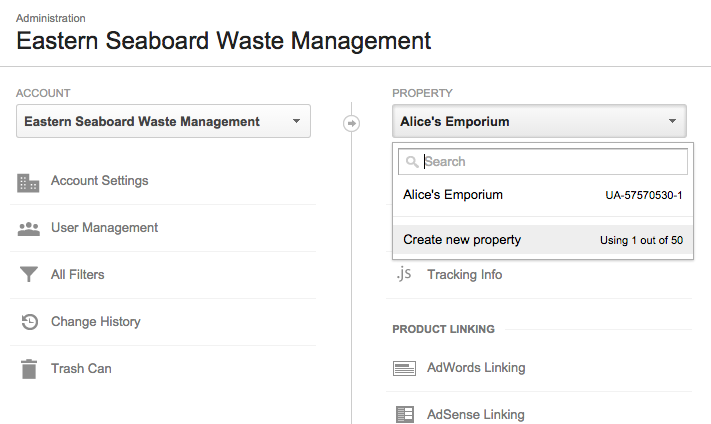Click the Change History clock icon

(x=29, y=322)
